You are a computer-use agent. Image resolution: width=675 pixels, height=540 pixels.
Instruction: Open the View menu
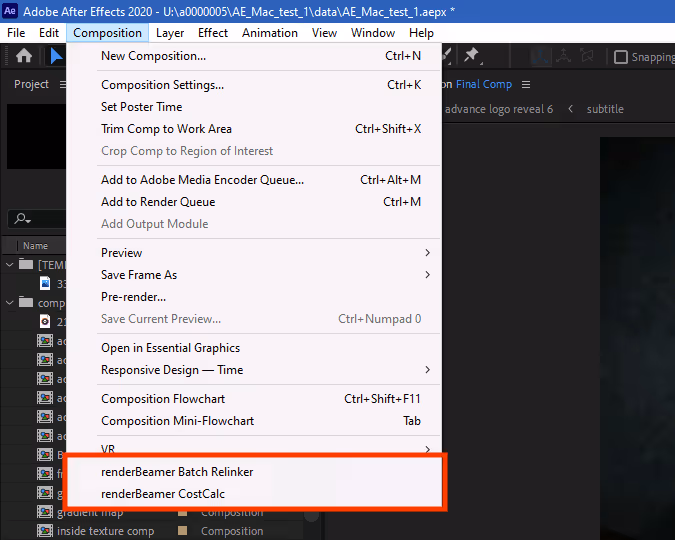[324, 33]
